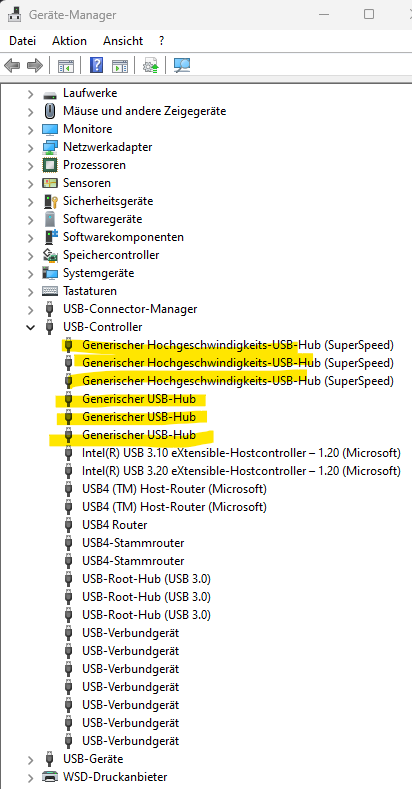The height and width of the screenshot is (789, 412).
Task: Expand the USB-Geräte category
Action: tap(31, 759)
